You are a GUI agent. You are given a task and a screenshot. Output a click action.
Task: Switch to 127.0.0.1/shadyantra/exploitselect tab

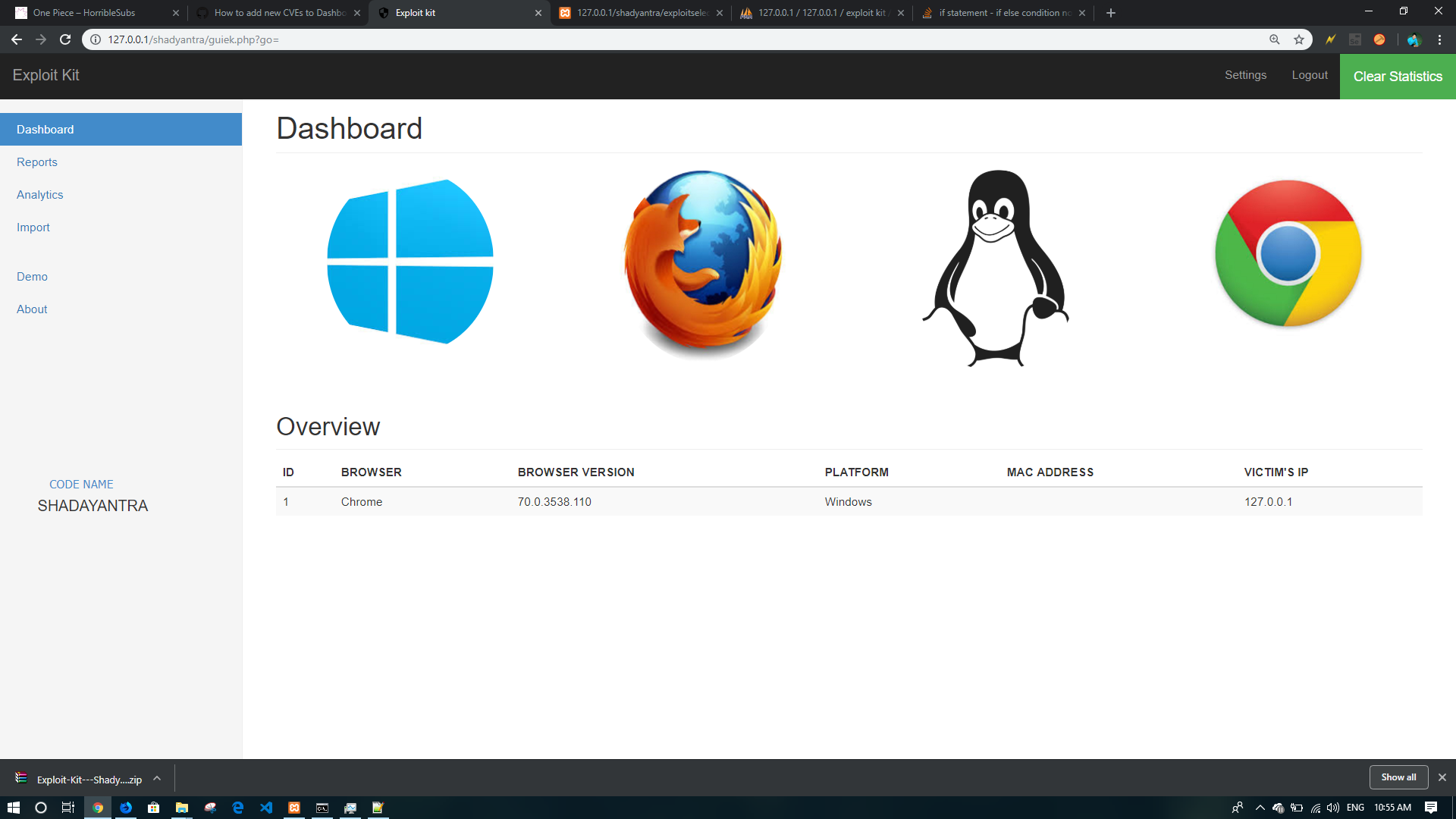642,13
